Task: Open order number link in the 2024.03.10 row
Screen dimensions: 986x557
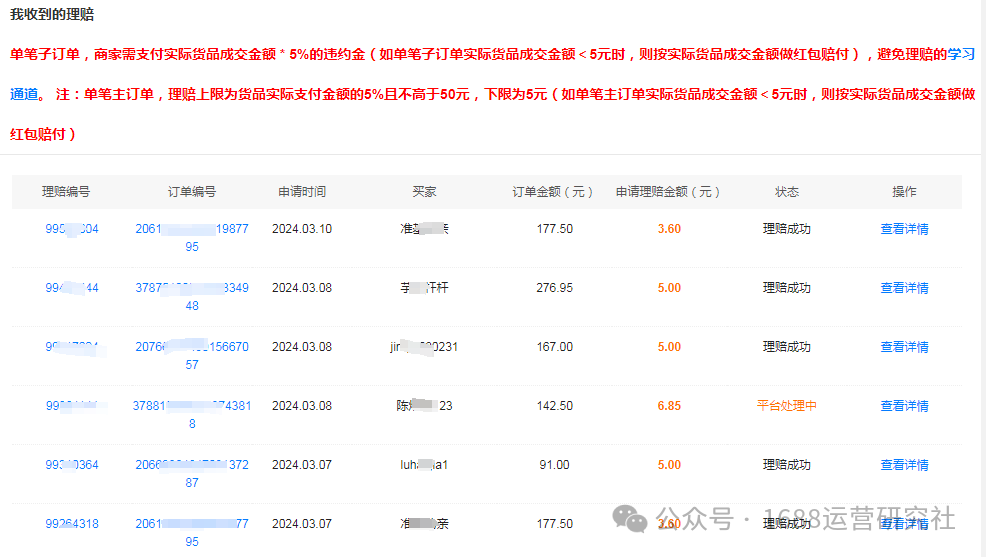Action: pyautogui.click(x=192, y=238)
